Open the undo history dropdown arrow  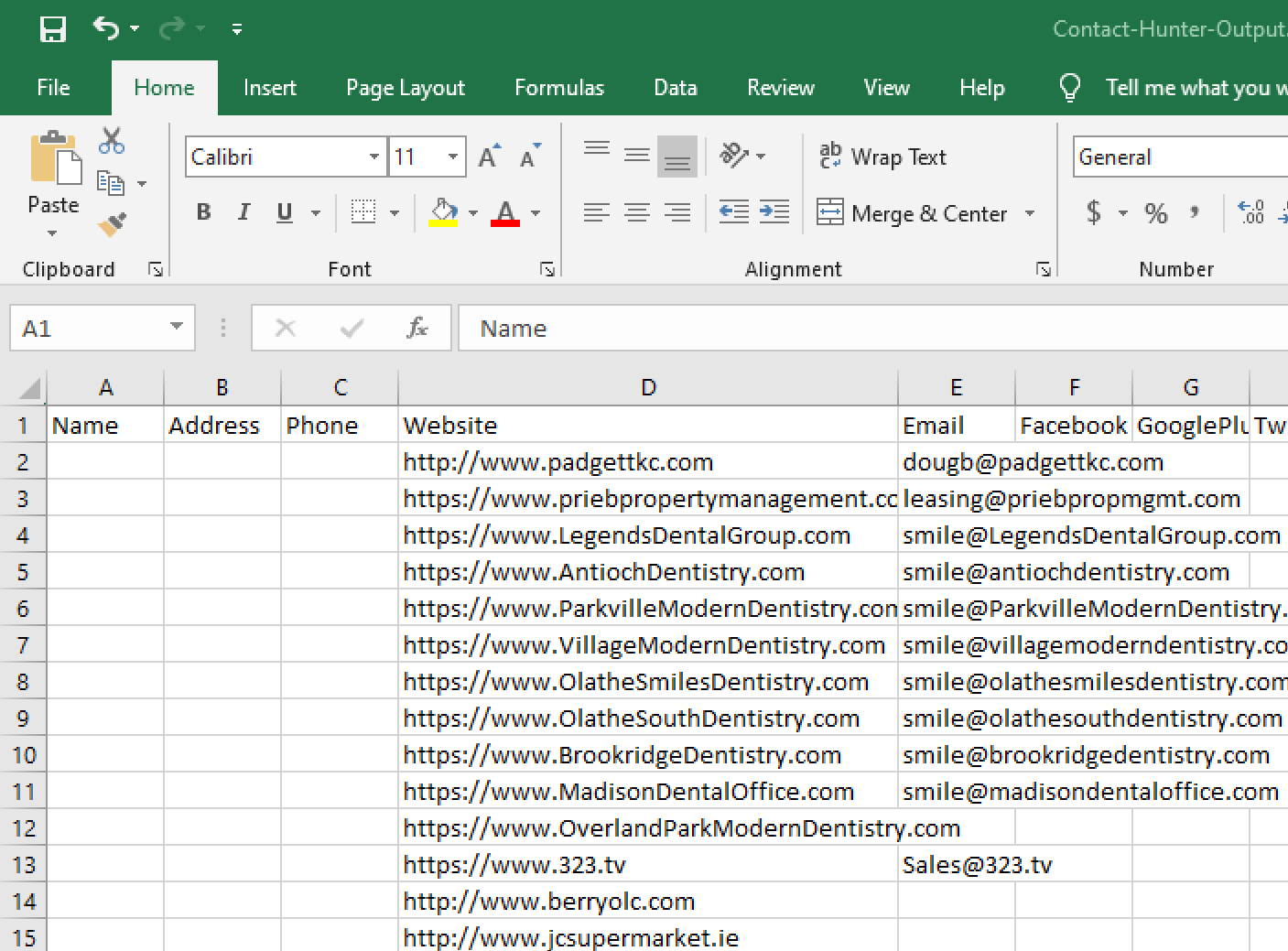tap(135, 29)
